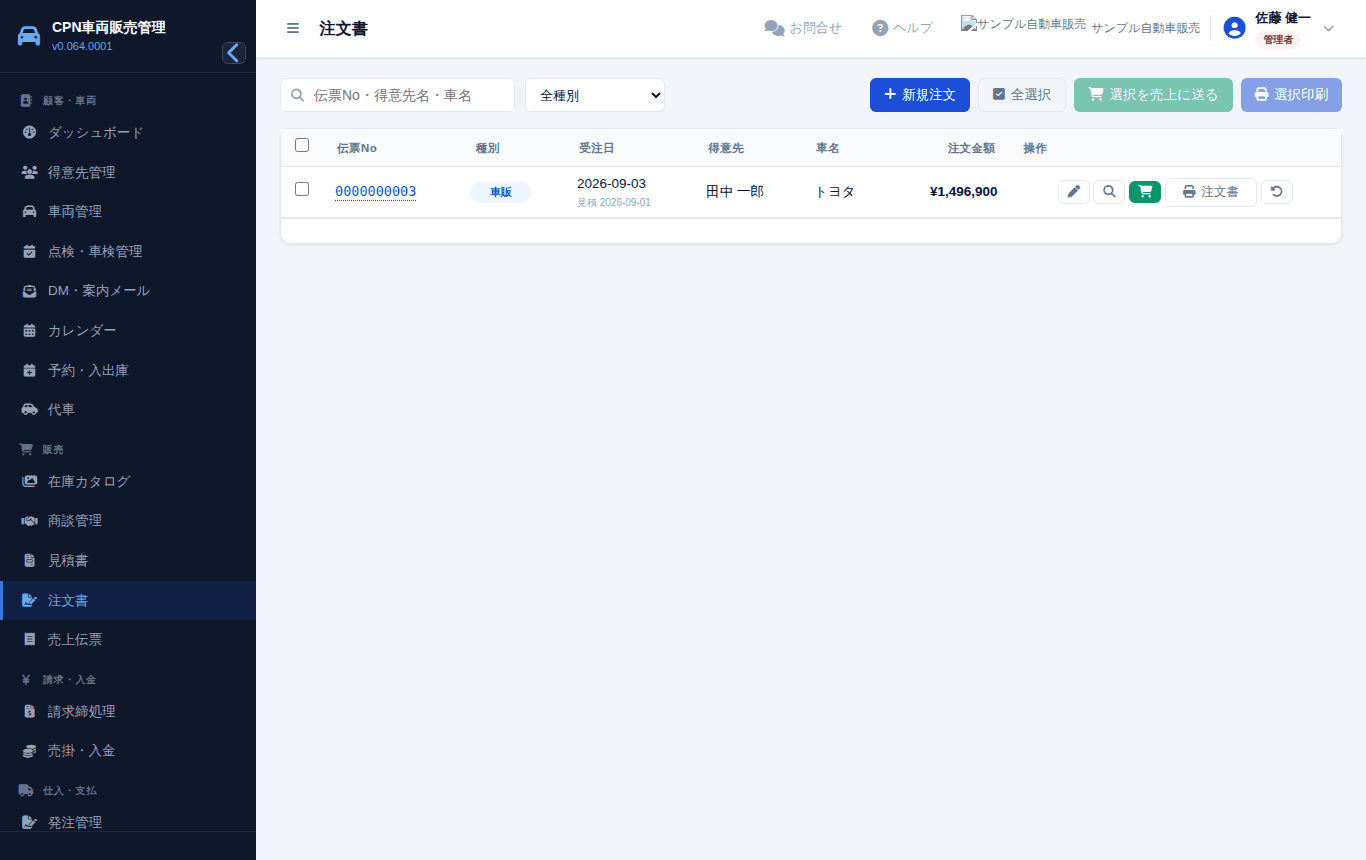Tick the select-all header checkbox
The width and height of the screenshot is (1366, 860).
[302, 145]
